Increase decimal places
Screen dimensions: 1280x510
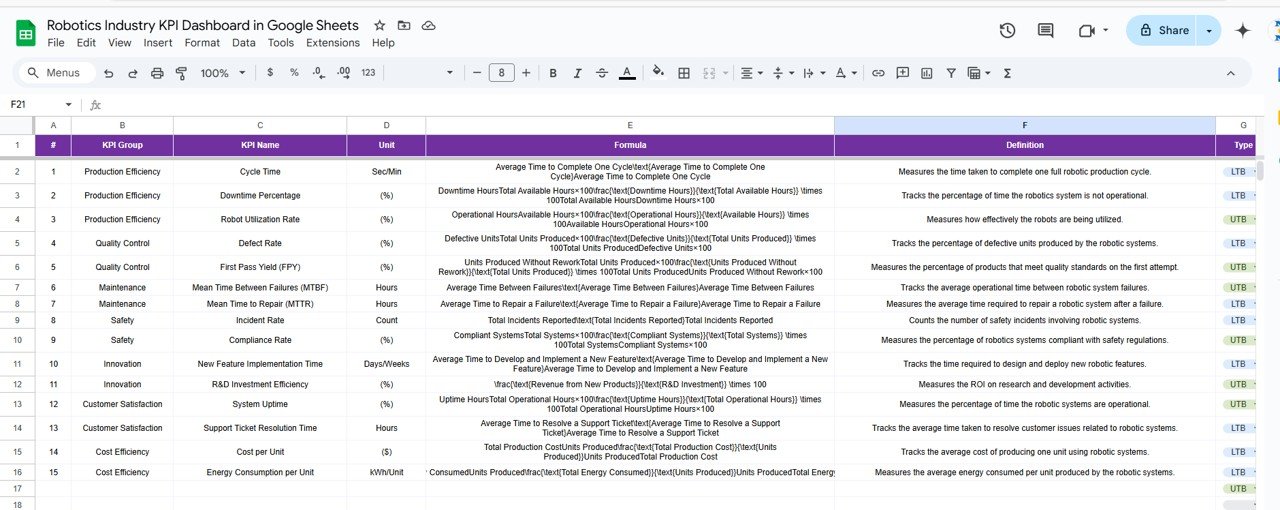coord(343,73)
